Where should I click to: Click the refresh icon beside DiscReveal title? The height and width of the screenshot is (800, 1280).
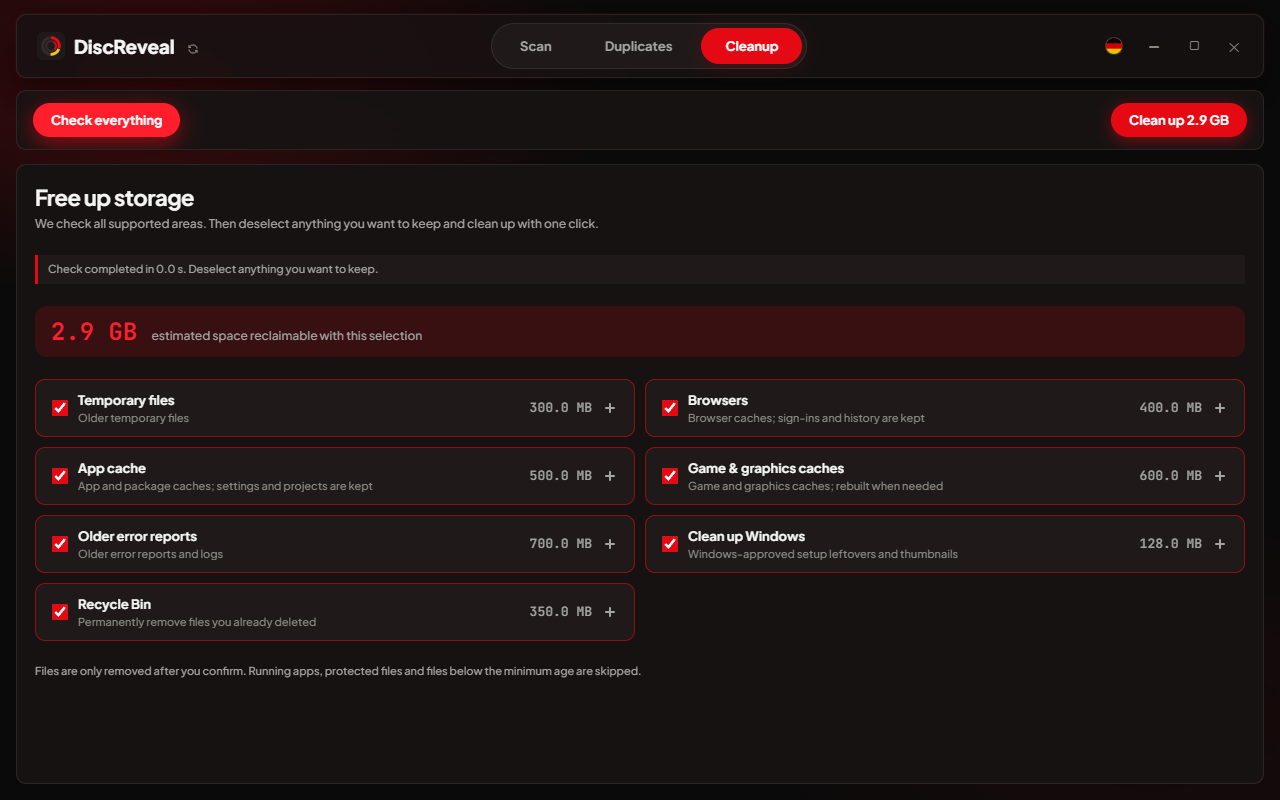[193, 48]
